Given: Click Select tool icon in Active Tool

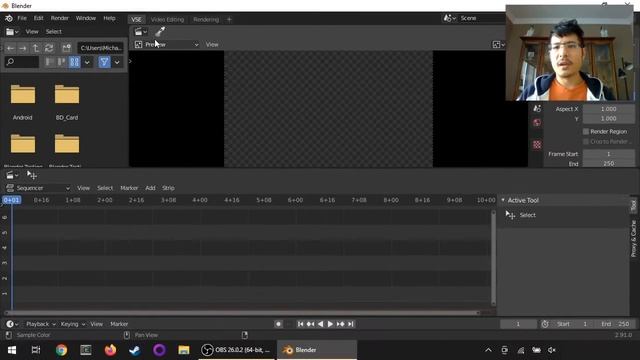Looking at the screenshot, I should point(510,215).
